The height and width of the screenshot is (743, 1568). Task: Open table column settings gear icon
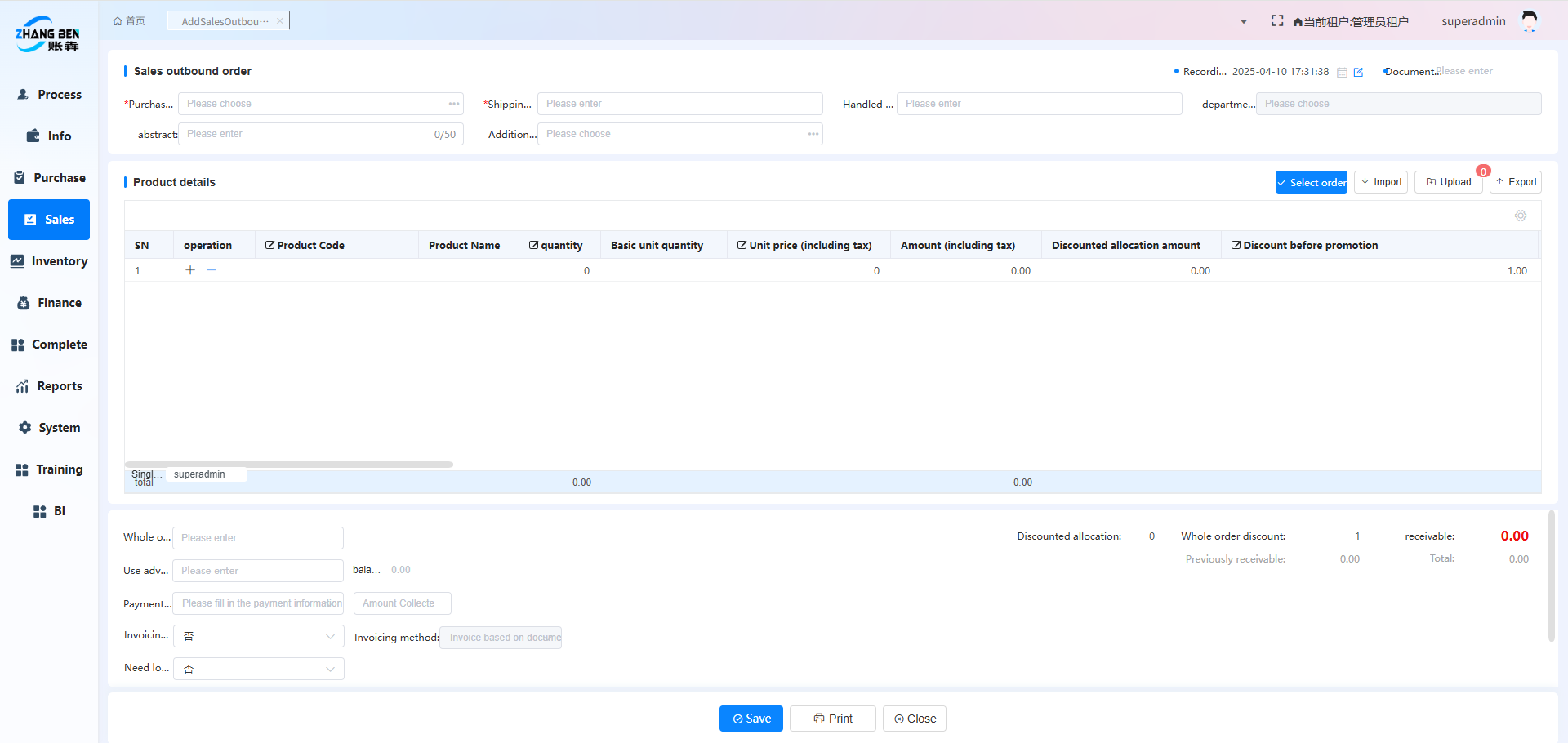click(1520, 216)
